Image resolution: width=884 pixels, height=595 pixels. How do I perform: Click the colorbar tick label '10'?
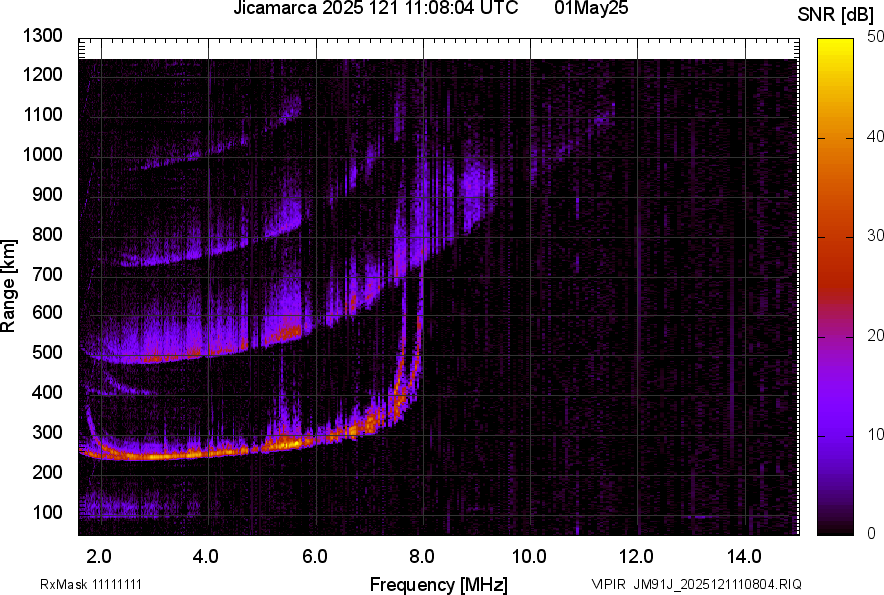876,434
